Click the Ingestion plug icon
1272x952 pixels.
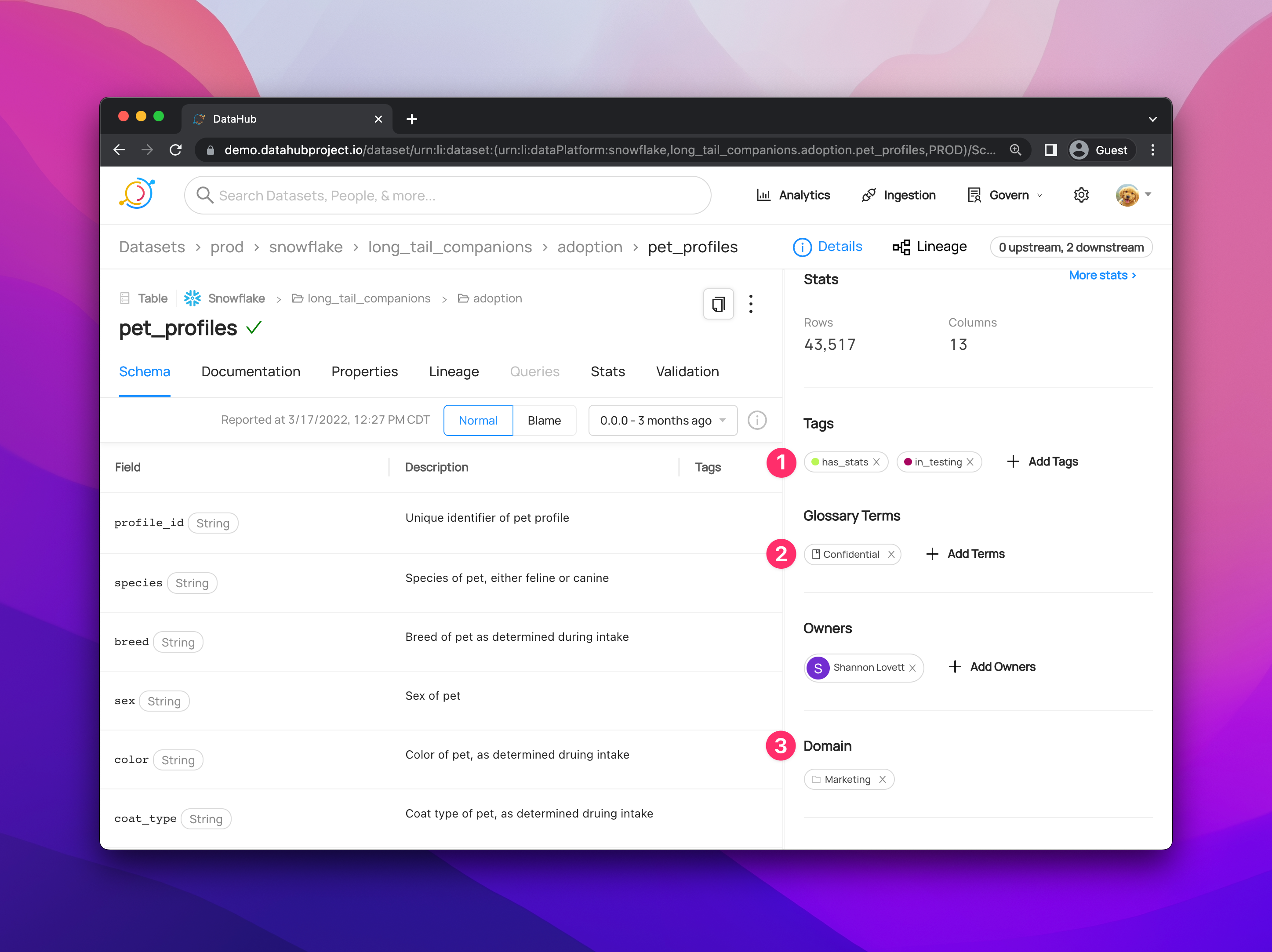point(869,196)
